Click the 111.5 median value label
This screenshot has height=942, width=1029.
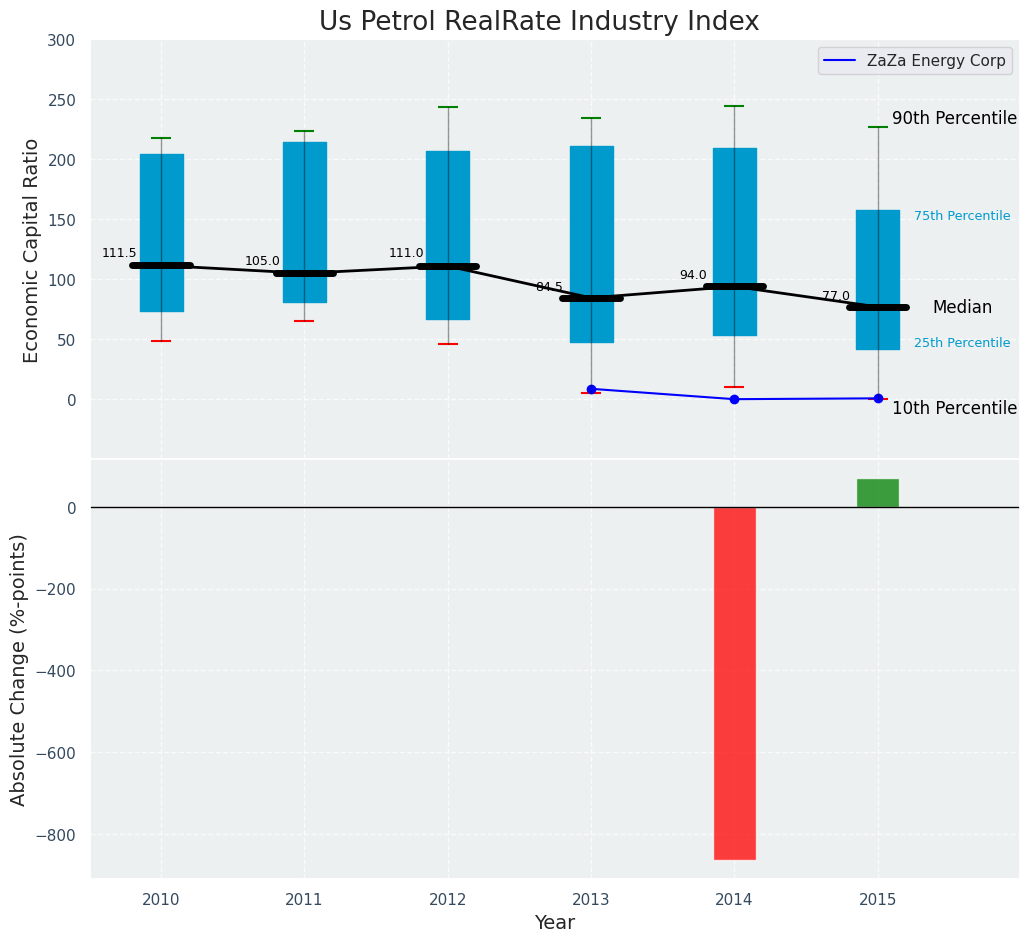click(119, 254)
